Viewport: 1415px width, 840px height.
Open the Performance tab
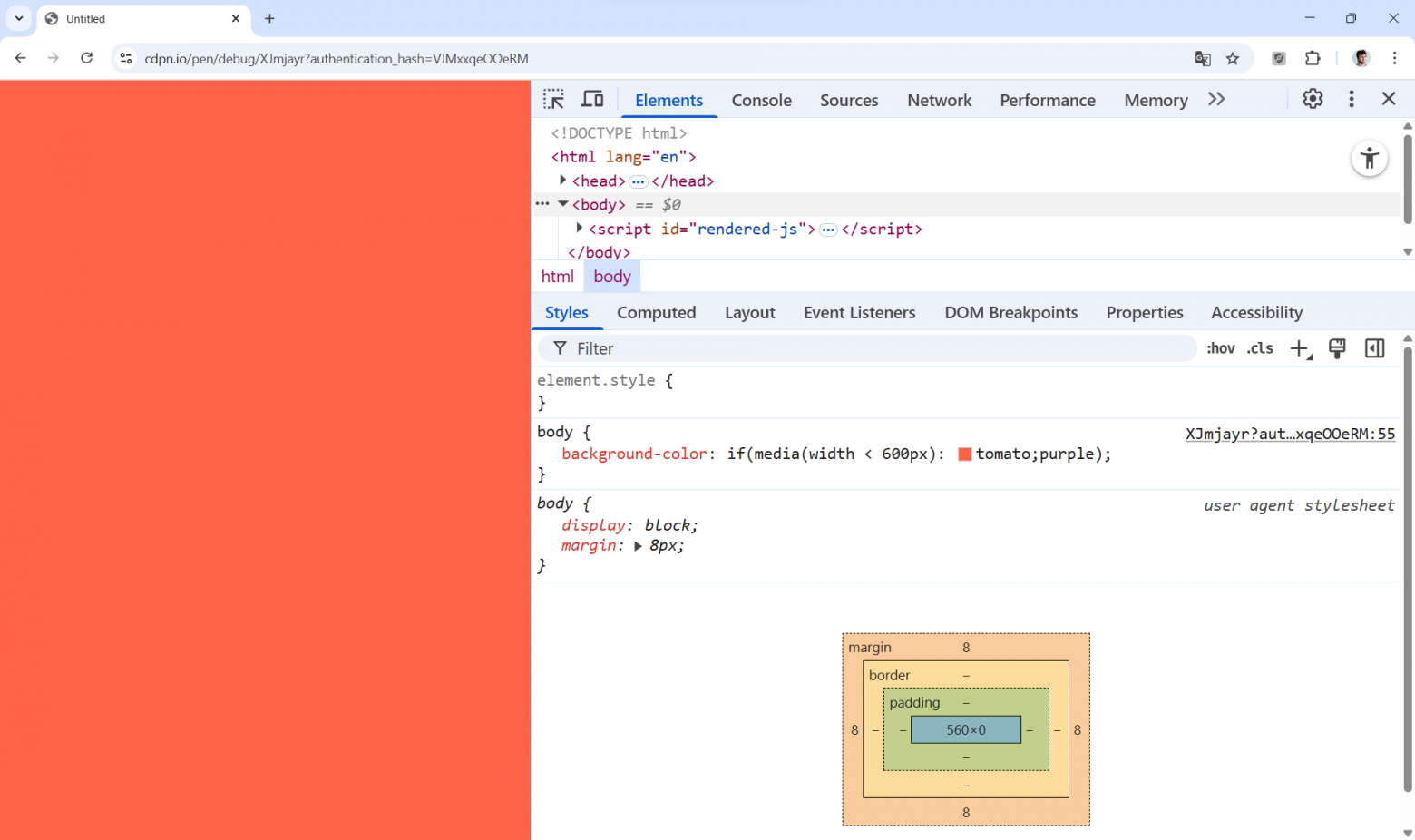click(1048, 100)
